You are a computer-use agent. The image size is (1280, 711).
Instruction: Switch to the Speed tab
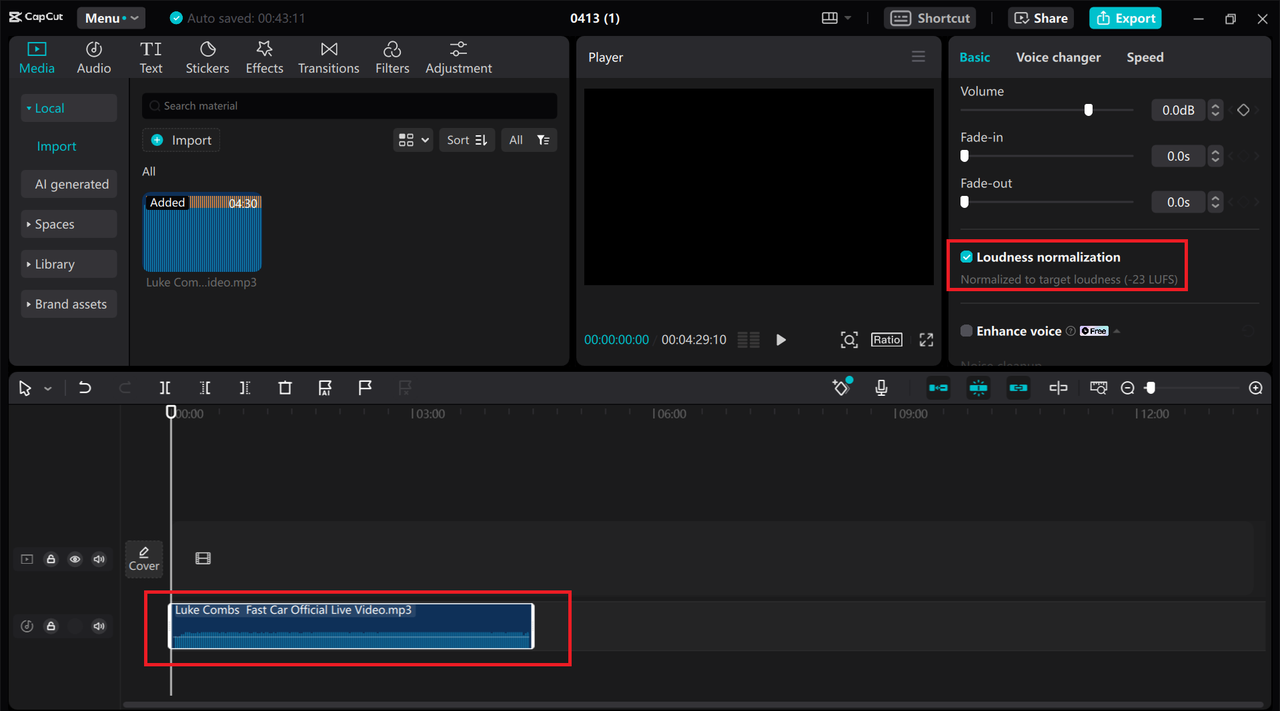pos(1145,57)
